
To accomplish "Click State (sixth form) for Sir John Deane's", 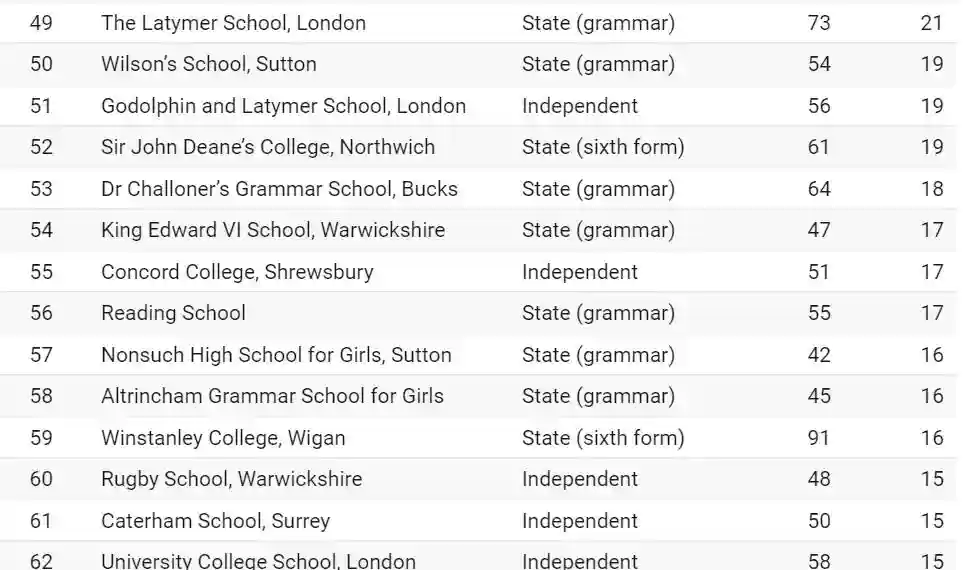I will [603, 147].
